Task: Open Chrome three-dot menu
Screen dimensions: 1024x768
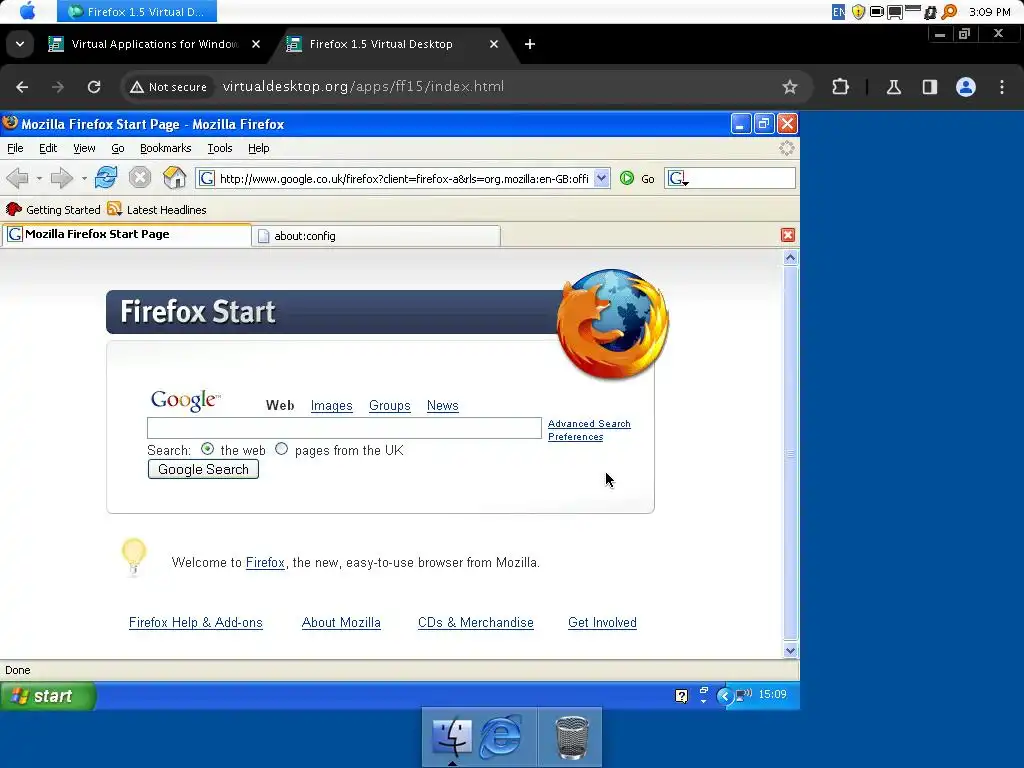Action: pos(1002,87)
